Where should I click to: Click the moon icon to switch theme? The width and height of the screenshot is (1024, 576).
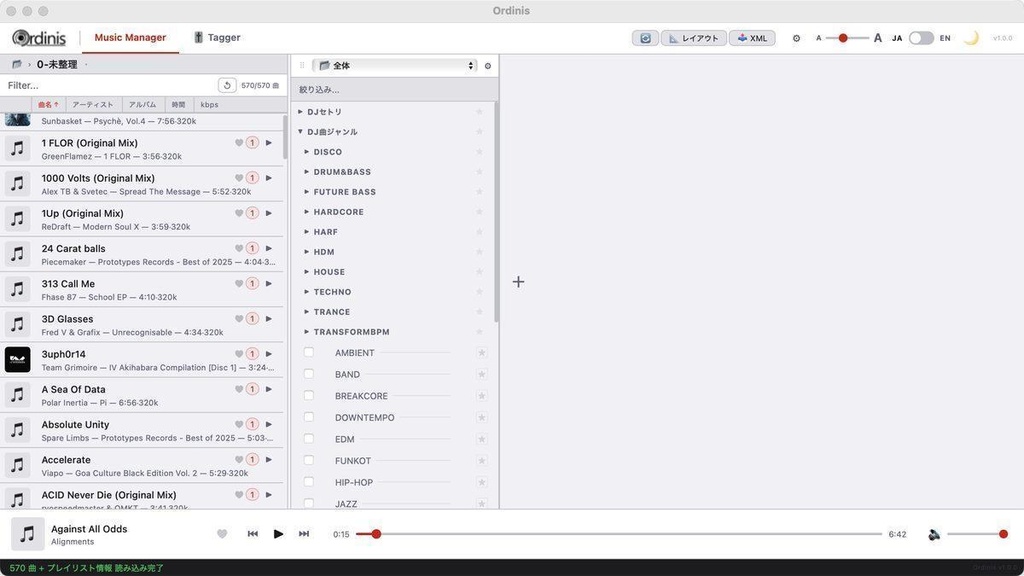click(971, 37)
